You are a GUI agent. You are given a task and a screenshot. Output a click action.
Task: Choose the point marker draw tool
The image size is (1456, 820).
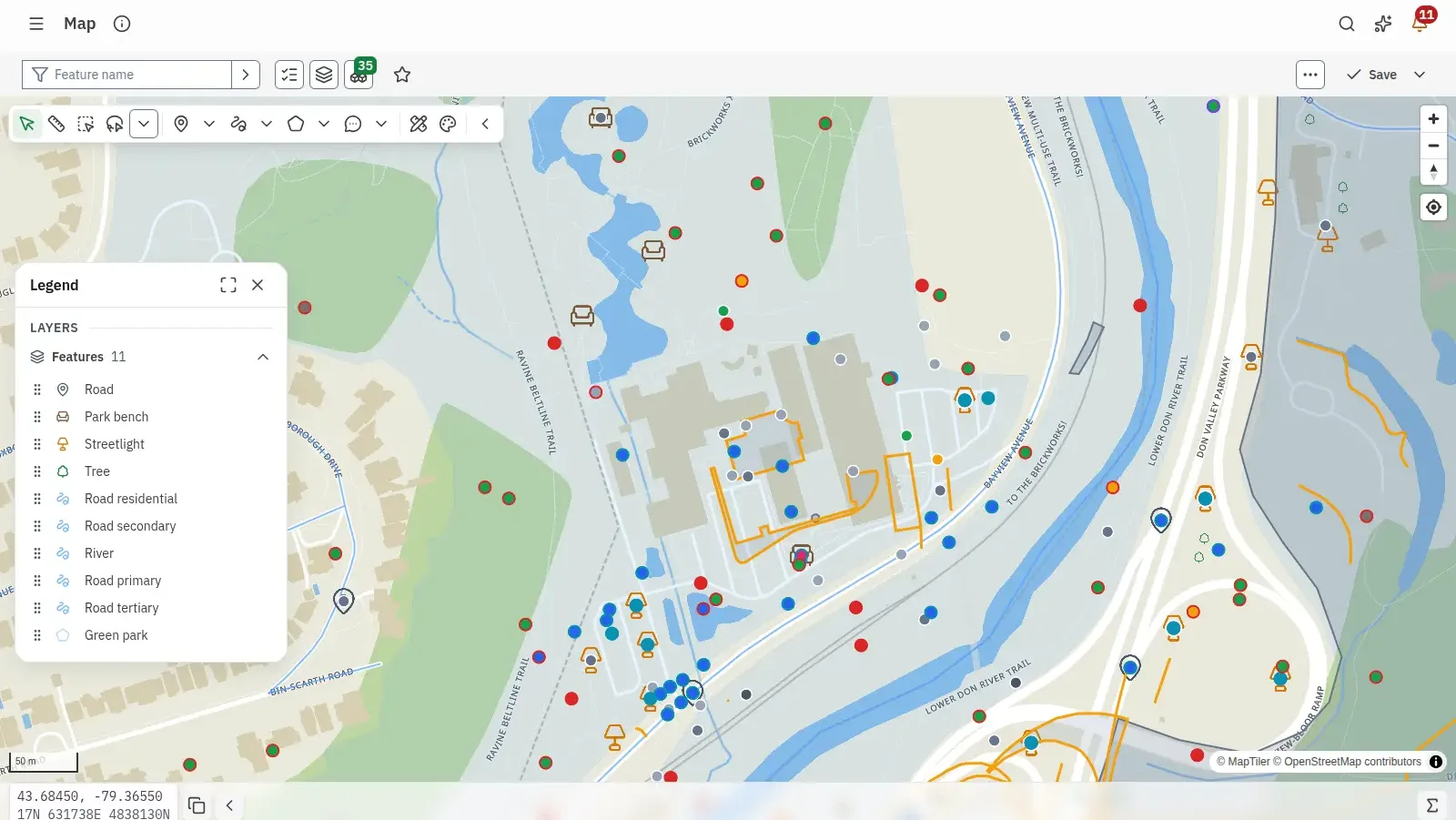tap(181, 124)
